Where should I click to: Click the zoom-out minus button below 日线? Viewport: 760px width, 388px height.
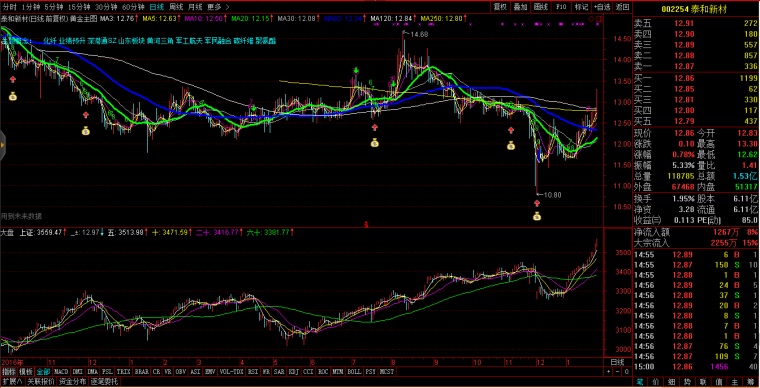pyautogui.click(x=617, y=372)
